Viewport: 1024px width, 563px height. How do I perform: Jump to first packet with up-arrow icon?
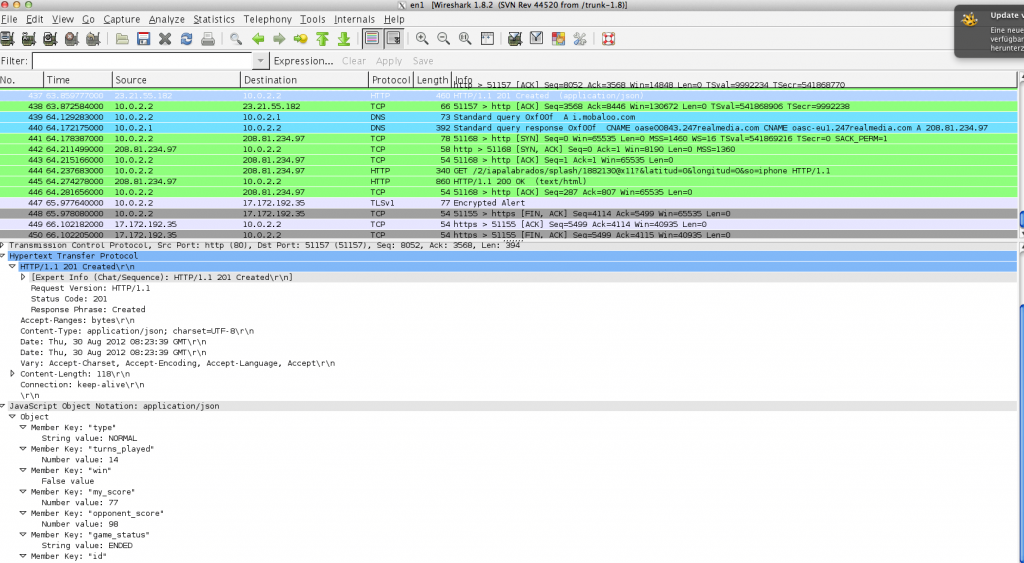click(322, 39)
